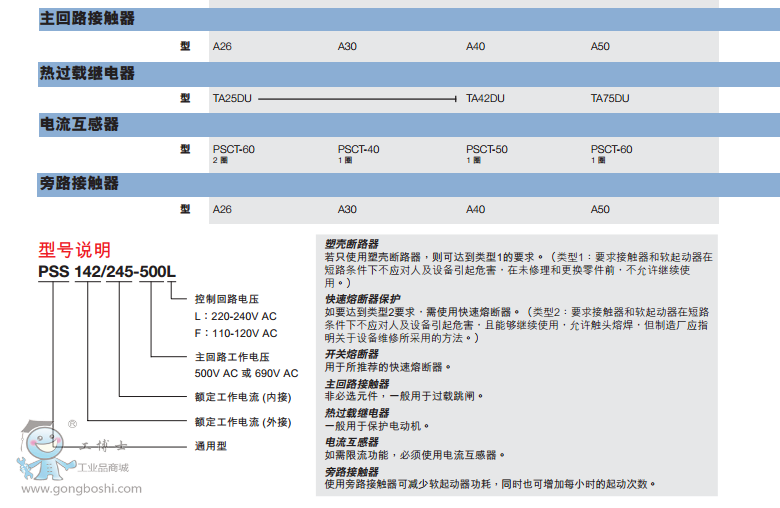This screenshot has width=780, height=508.
Task: Click the 塑壳断路器 heading in description panel
Action: 352,243
